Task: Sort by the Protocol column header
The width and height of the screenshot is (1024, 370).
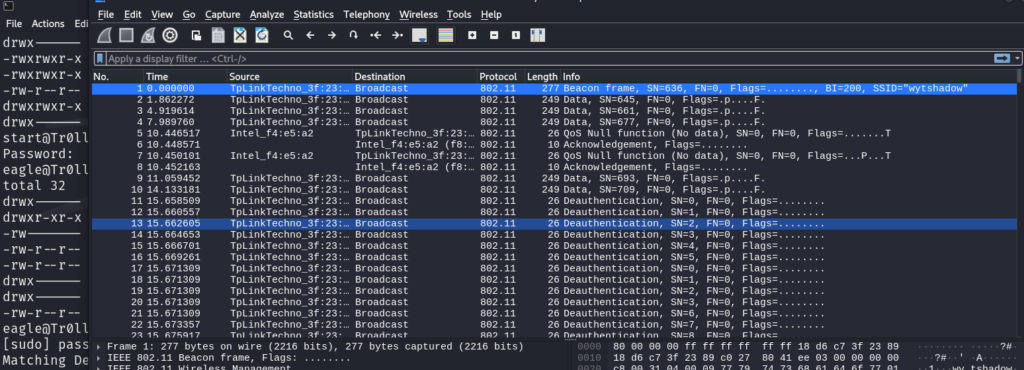Action: pyautogui.click(x=502, y=77)
